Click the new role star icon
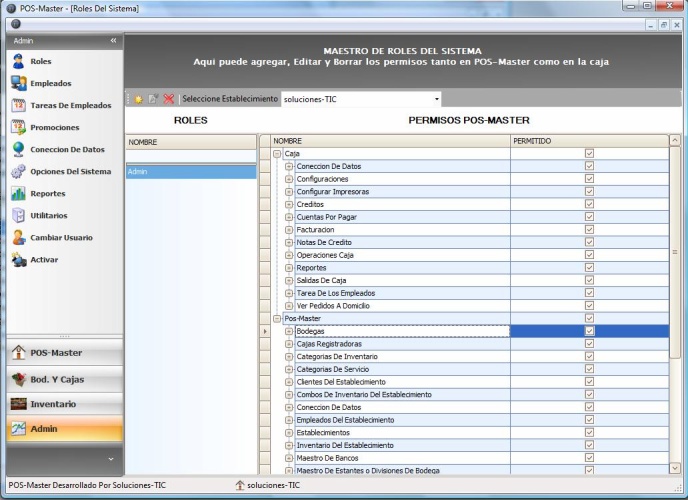 point(138,99)
